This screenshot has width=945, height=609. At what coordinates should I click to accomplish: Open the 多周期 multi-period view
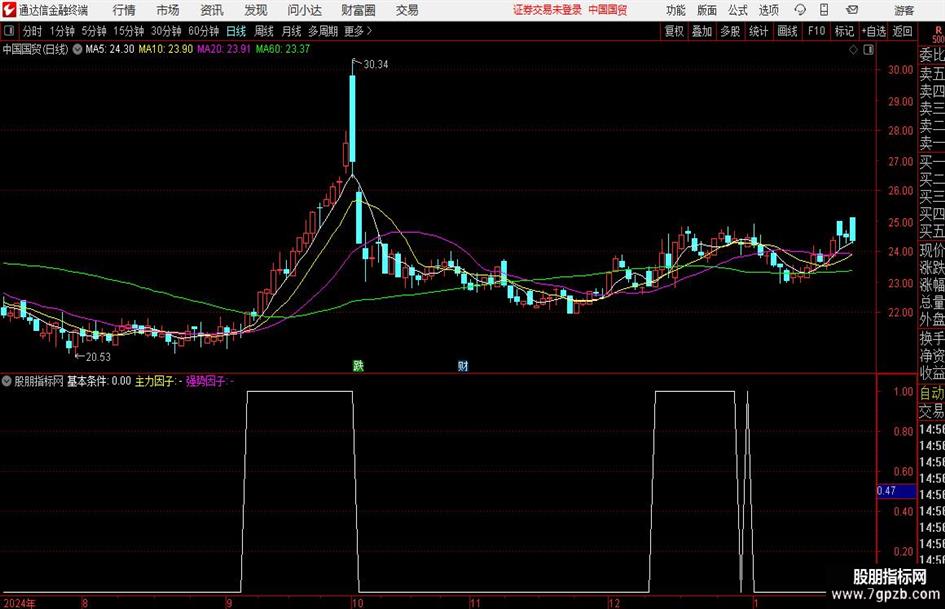[323, 31]
